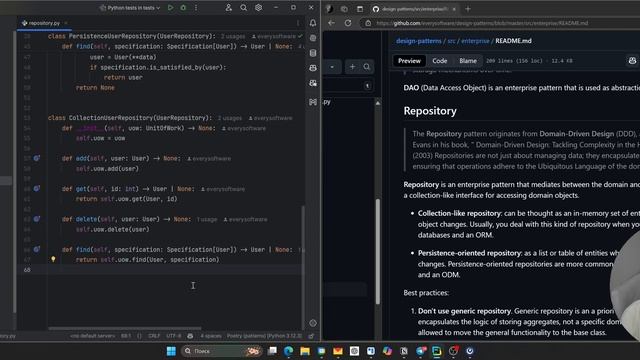
Task: Click the gutter icon beside CollectionUserRepository find method
Action: pyautogui.click(x=37, y=249)
